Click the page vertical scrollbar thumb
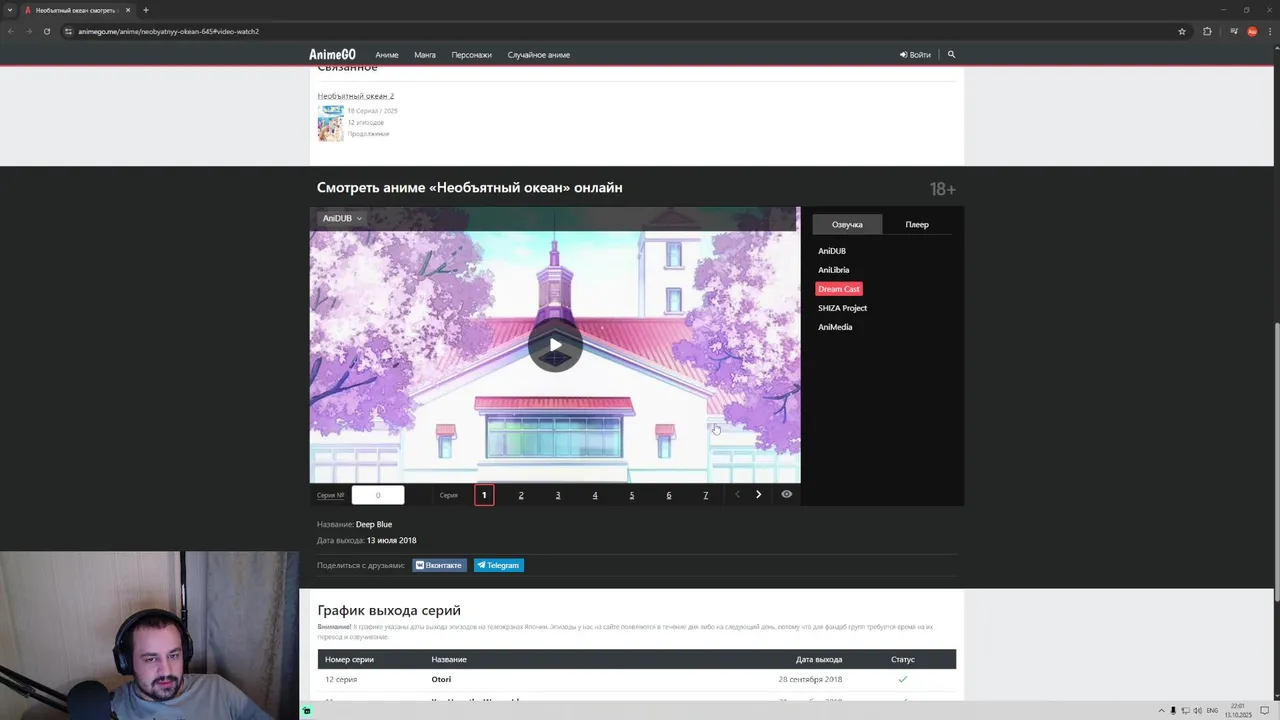Image resolution: width=1280 pixels, height=720 pixels. pos(1276,460)
